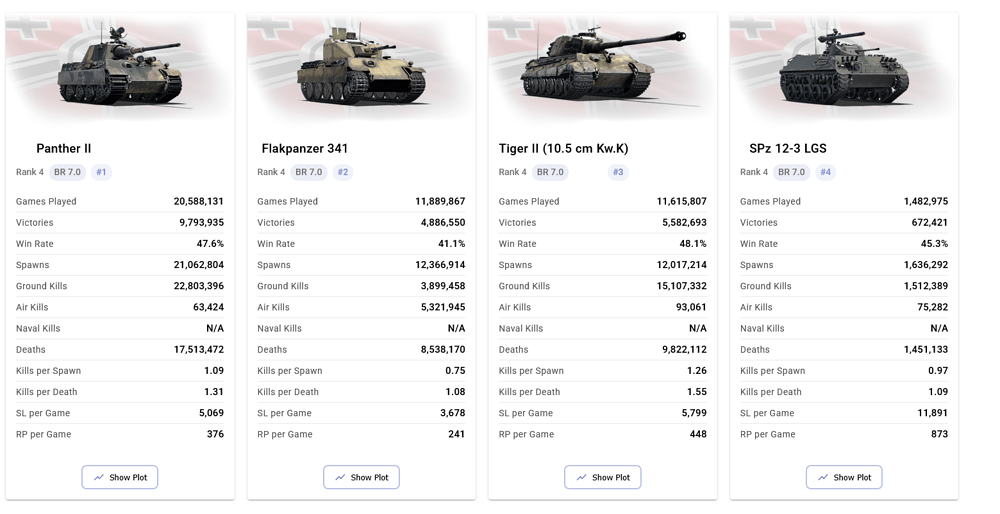Image resolution: width=1000 pixels, height=514 pixels.
Task: Click the BR 7.0 chip on Tiger II
Action: coord(551,172)
